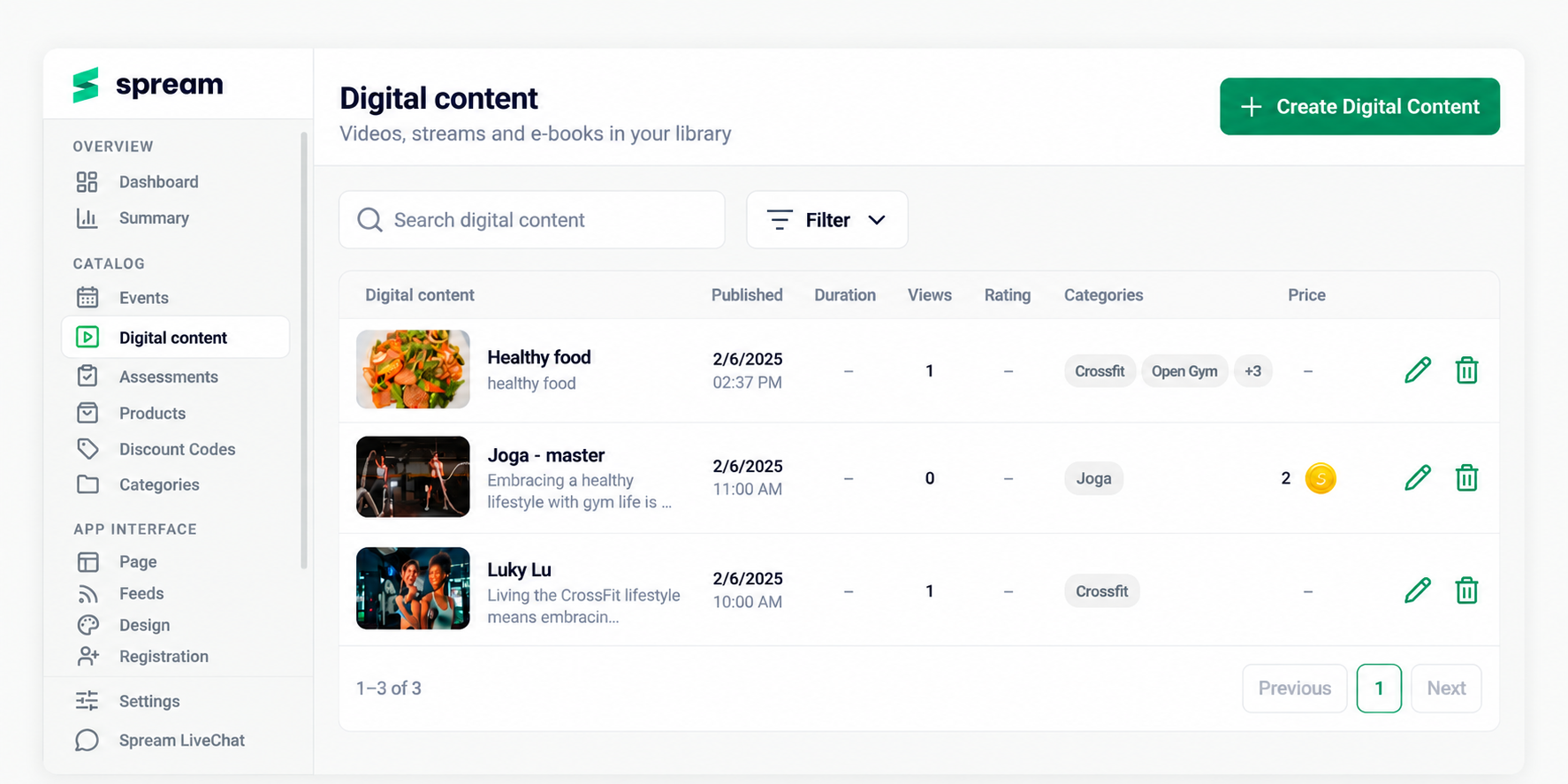Image resolution: width=1568 pixels, height=784 pixels.
Task: Click the Previous pagination button
Action: (x=1294, y=689)
